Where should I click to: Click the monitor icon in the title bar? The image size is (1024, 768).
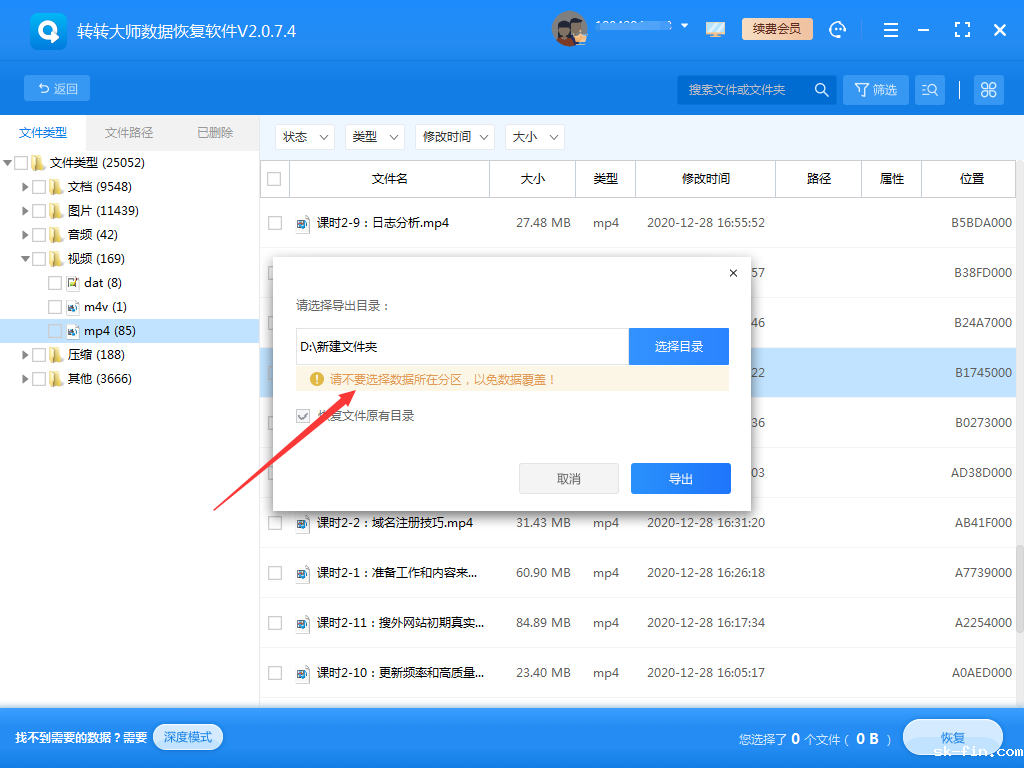coord(714,29)
